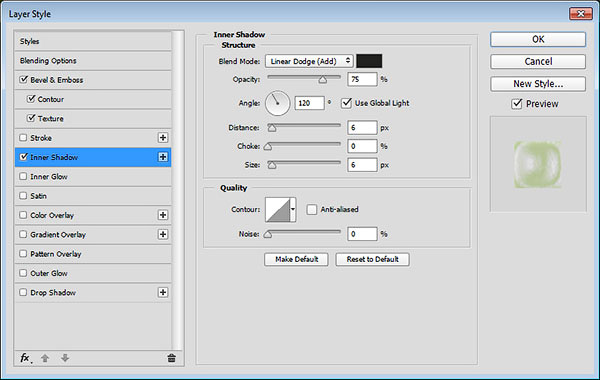Select the Satin effect row

[93, 196]
